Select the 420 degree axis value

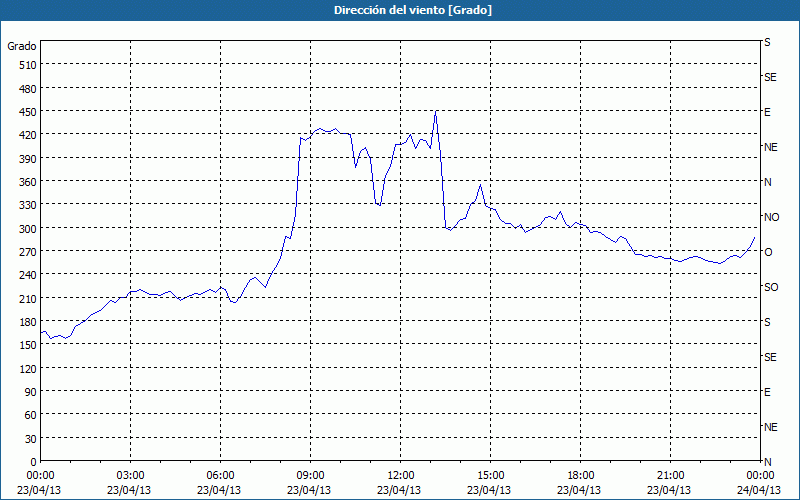(29, 135)
